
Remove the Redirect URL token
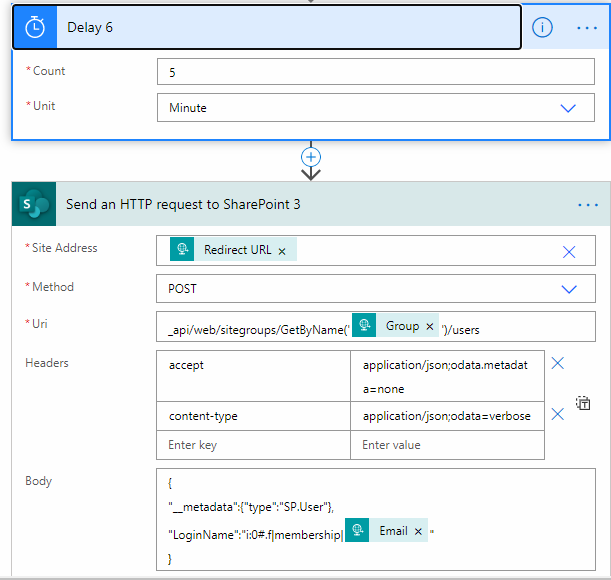pos(282,251)
